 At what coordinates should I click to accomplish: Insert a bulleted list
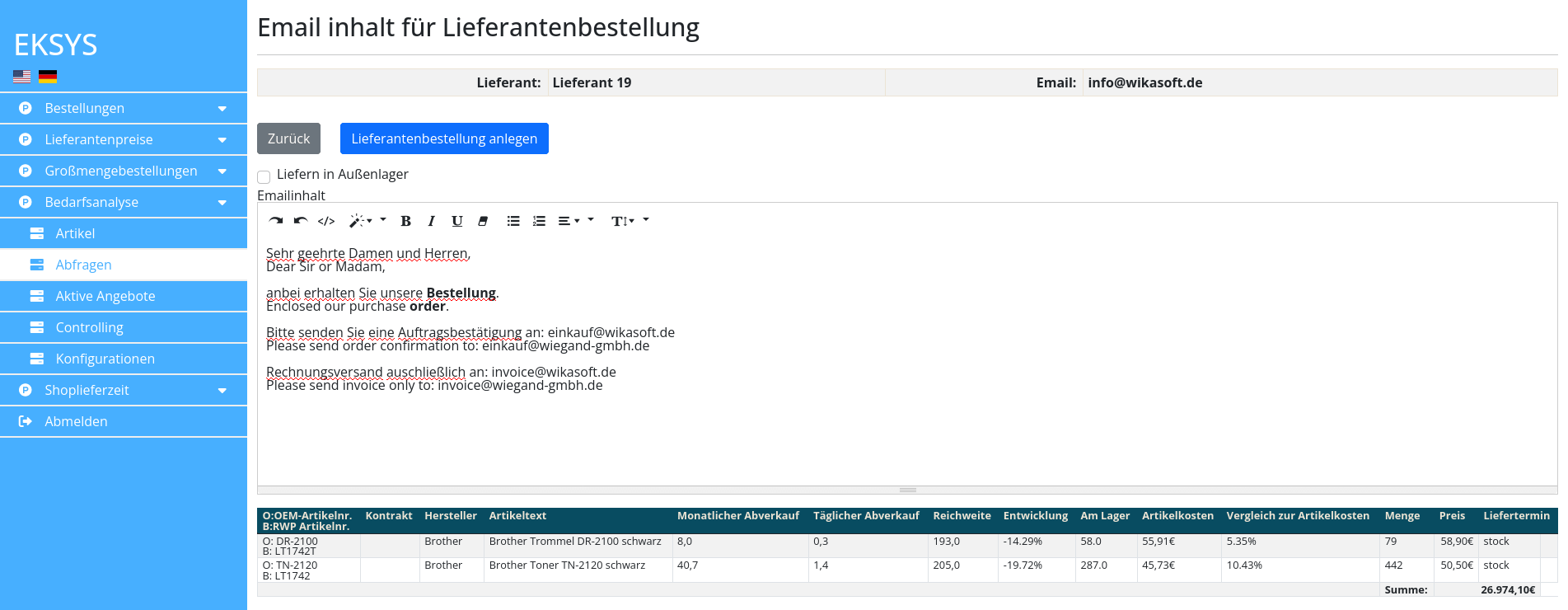click(513, 221)
